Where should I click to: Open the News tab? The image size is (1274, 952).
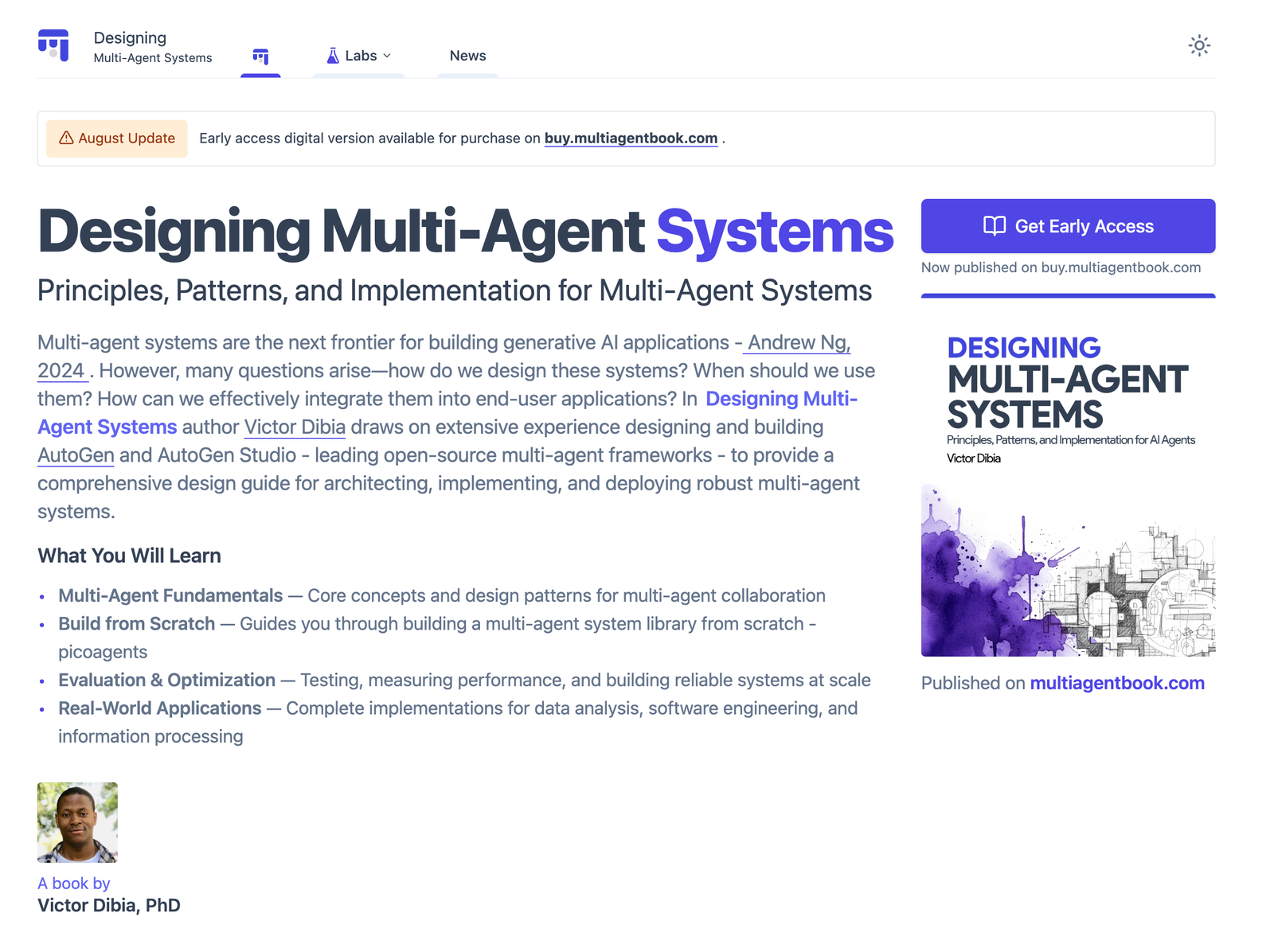click(467, 56)
